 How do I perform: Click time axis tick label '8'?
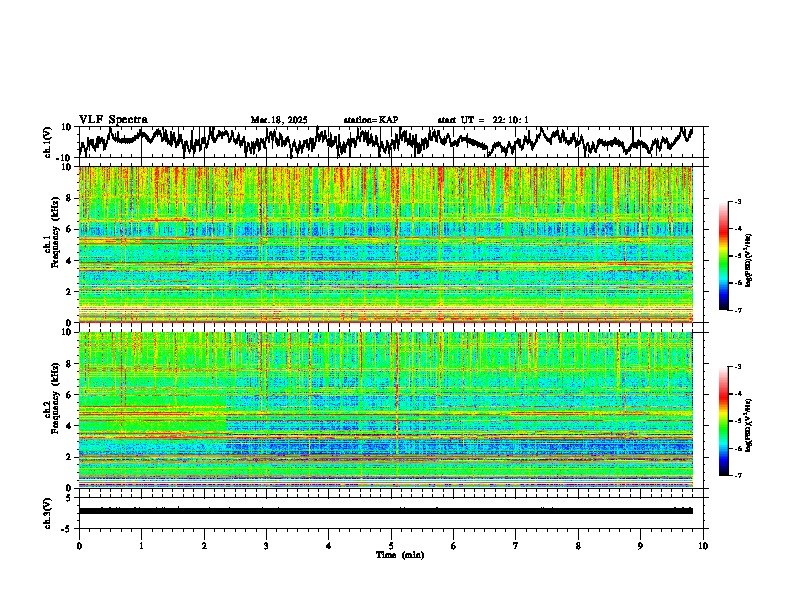click(x=578, y=546)
